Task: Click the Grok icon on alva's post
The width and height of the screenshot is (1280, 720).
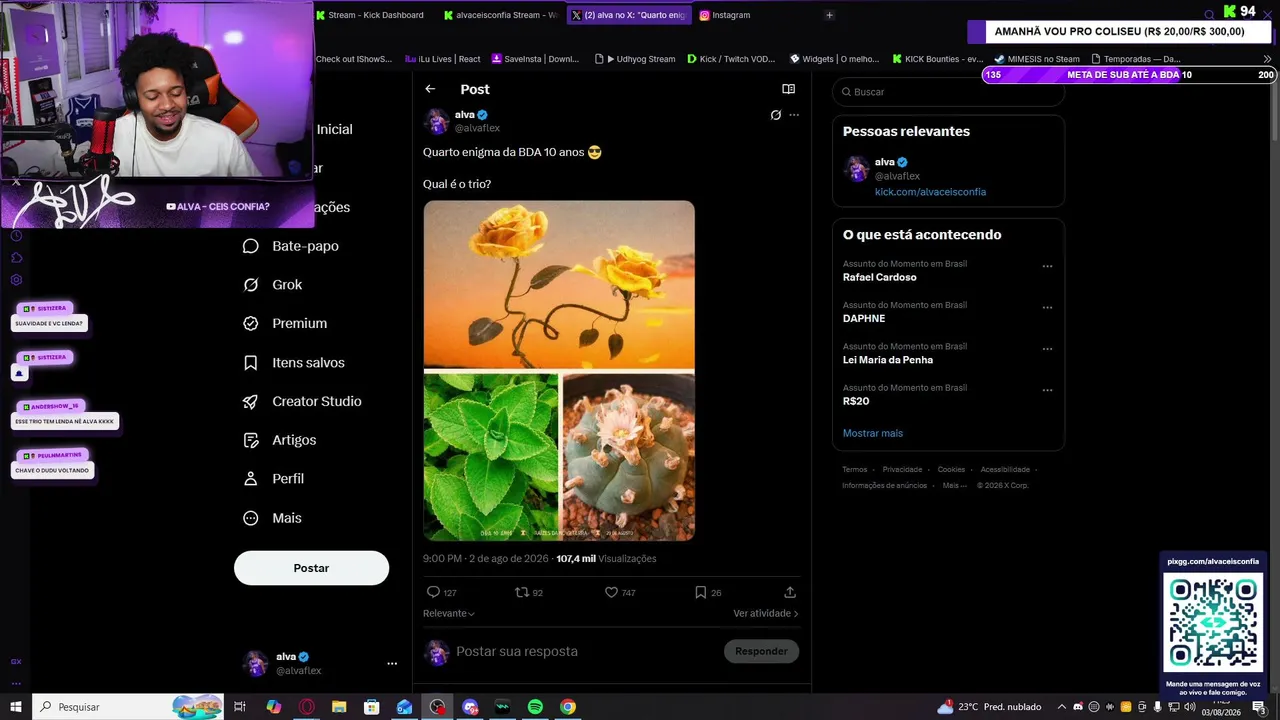Action: point(775,115)
